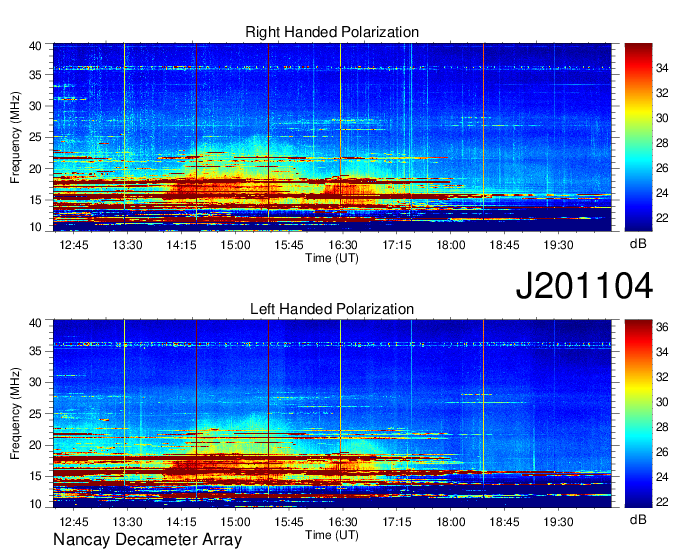The image size is (680, 552).
Task: Click the right-handed polarization spectrogram
Action: click(x=332, y=137)
